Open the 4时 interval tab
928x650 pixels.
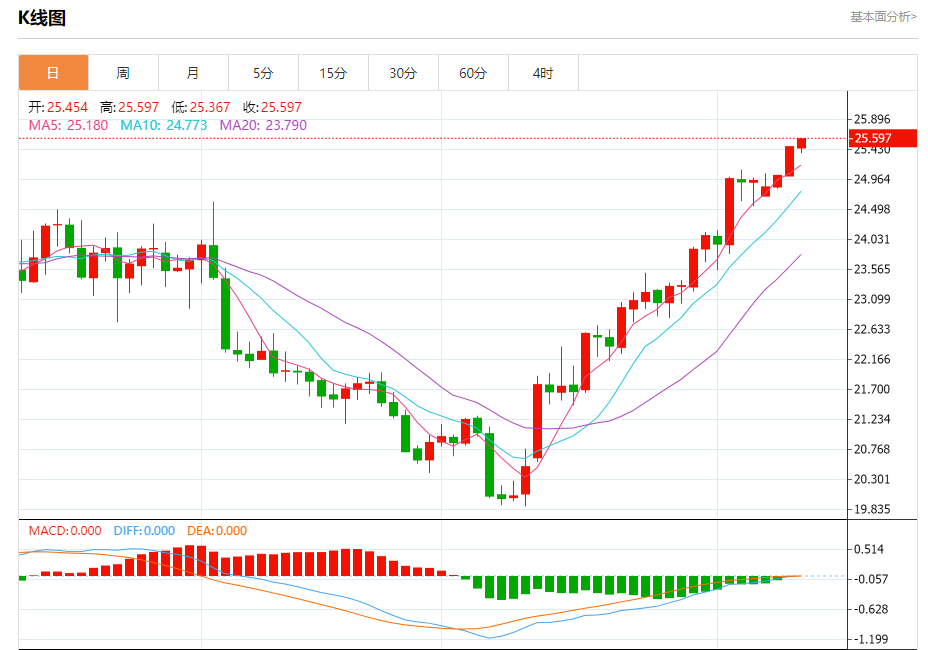tap(542, 73)
